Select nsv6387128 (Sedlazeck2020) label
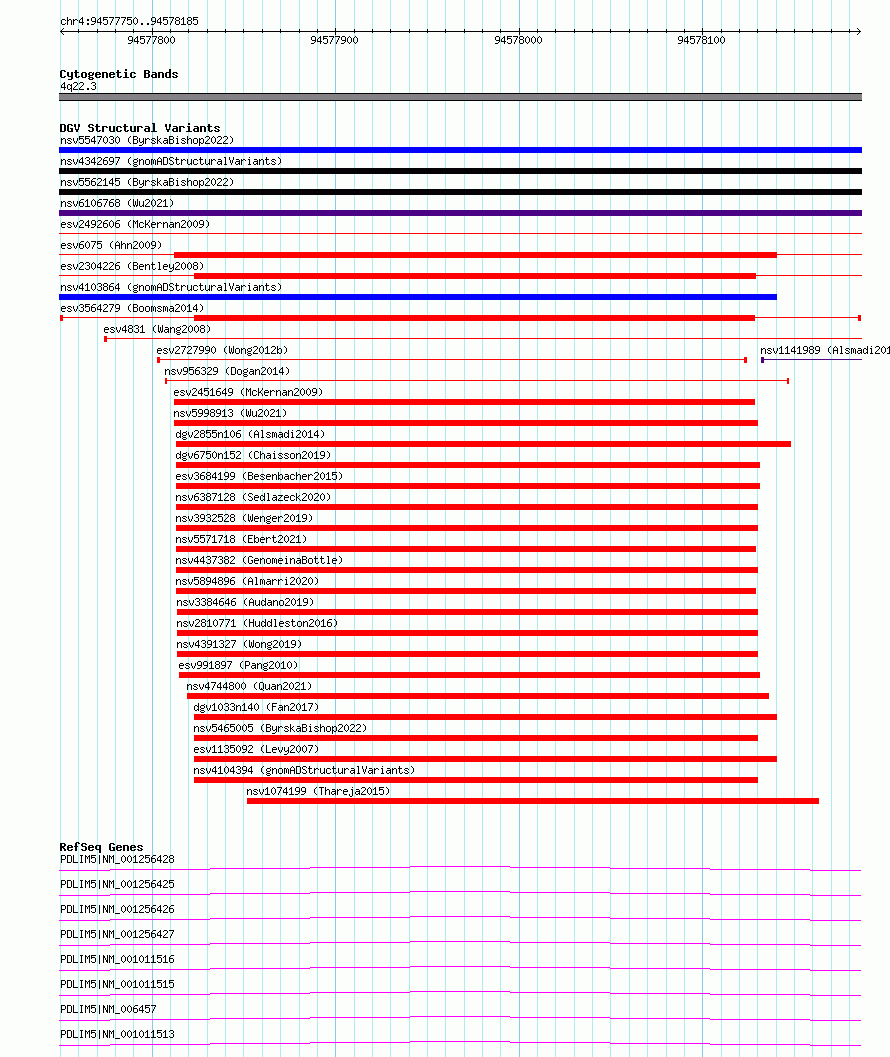 click(254, 497)
